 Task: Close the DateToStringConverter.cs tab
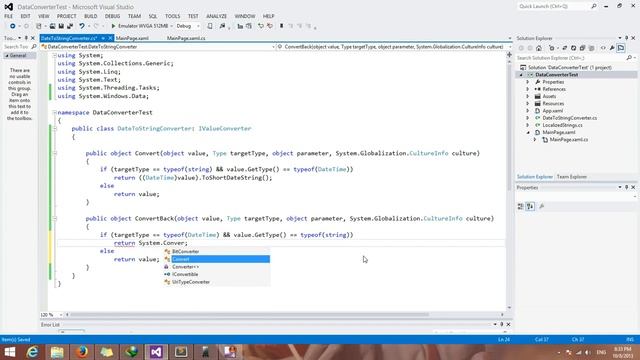(110, 38)
